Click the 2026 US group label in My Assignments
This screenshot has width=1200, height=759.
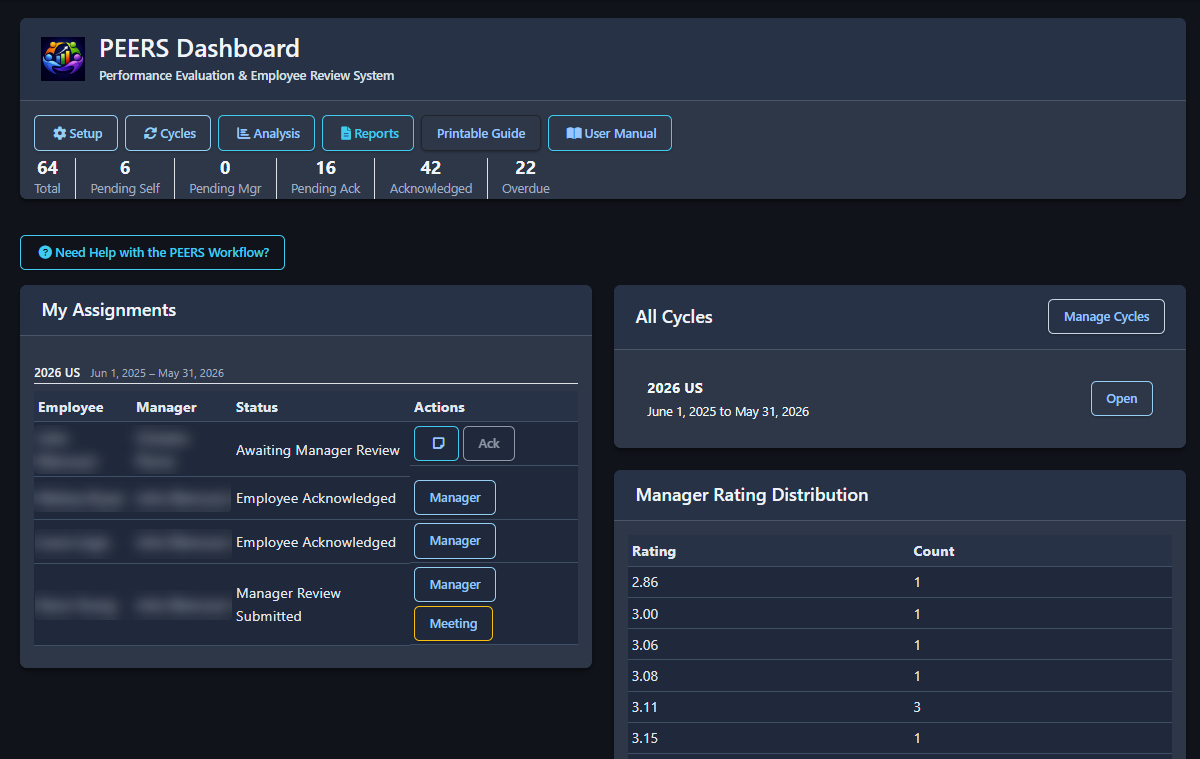[x=57, y=372]
